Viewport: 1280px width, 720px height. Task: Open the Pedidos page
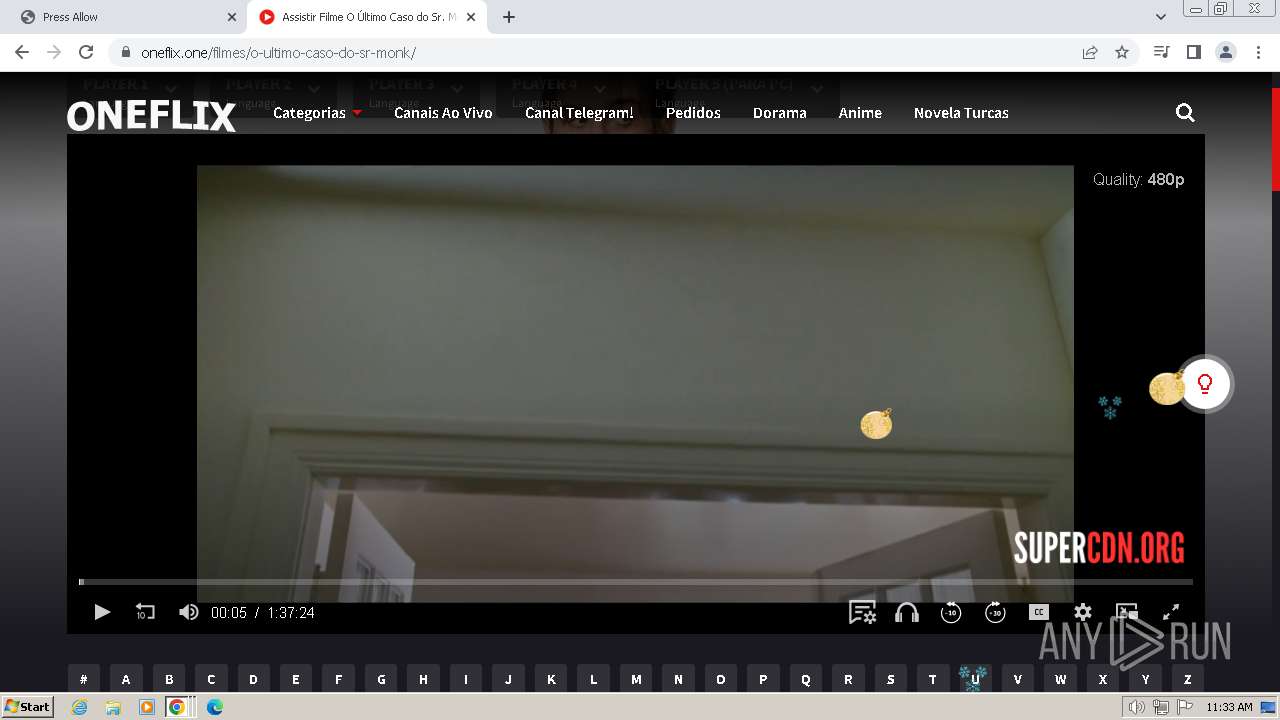693,113
